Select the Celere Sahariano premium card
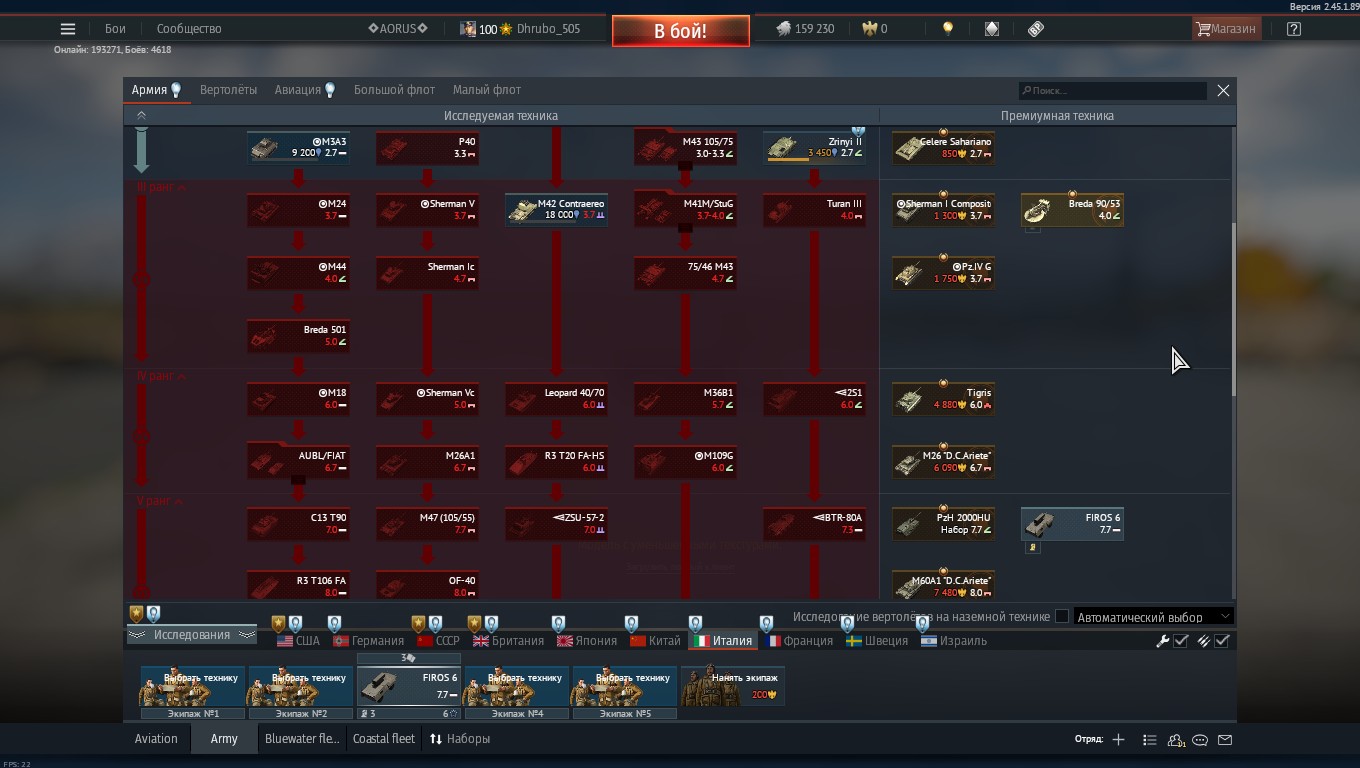Image resolution: width=1360 pixels, height=768 pixels. (x=943, y=147)
